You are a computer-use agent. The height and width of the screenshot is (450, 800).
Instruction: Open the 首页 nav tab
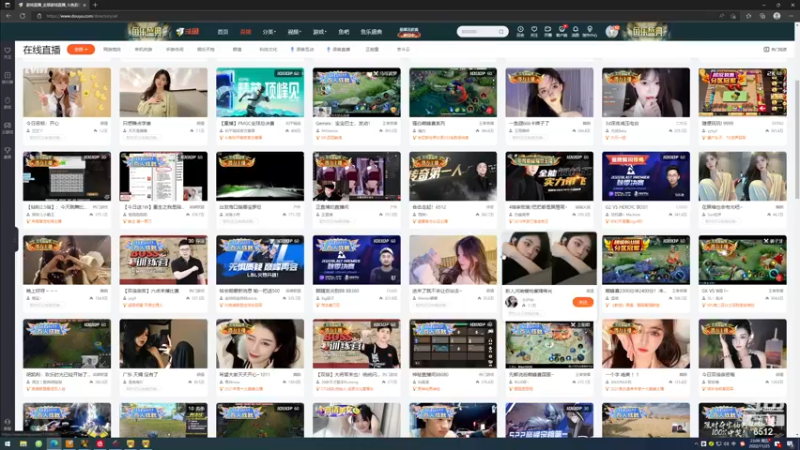[x=223, y=32]
